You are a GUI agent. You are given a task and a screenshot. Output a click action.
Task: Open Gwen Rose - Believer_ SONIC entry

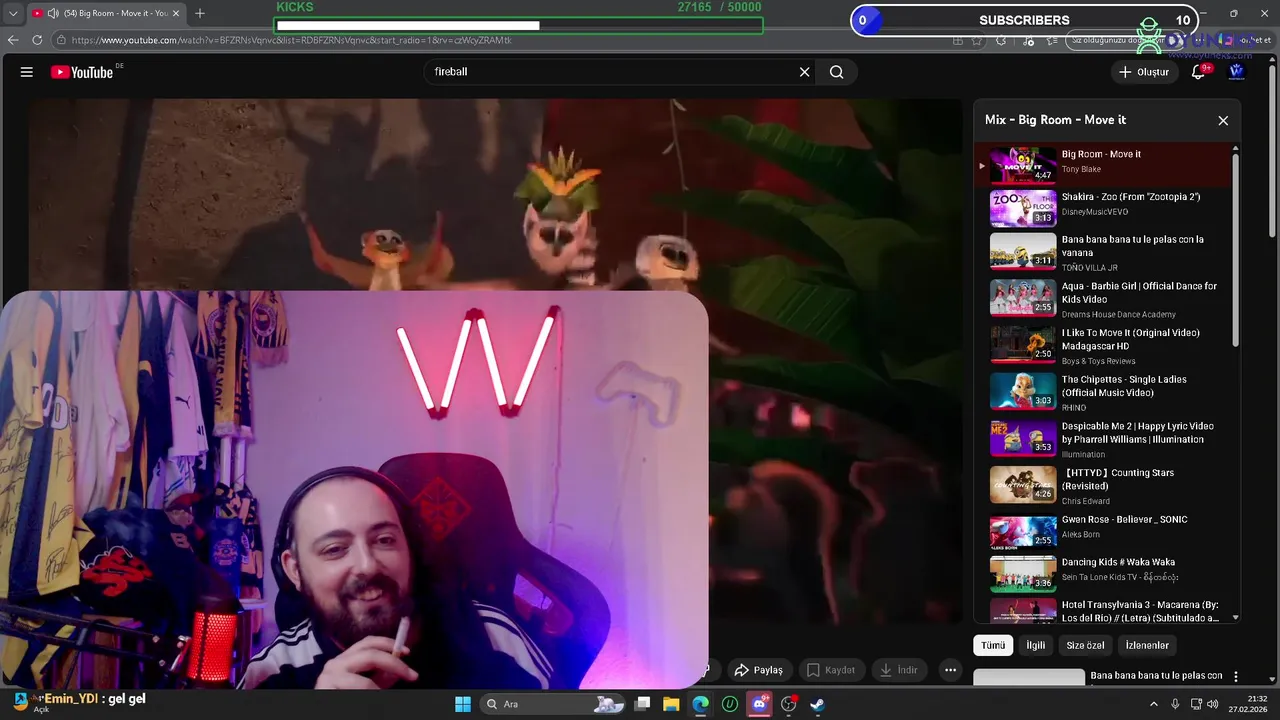1105,531
